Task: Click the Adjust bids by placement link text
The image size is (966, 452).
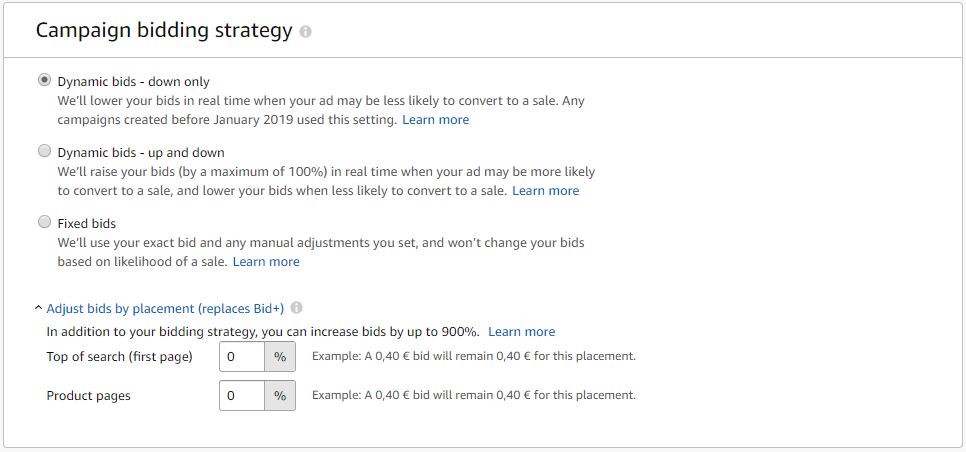Action: pyautogui.click(x=165, y=308)
